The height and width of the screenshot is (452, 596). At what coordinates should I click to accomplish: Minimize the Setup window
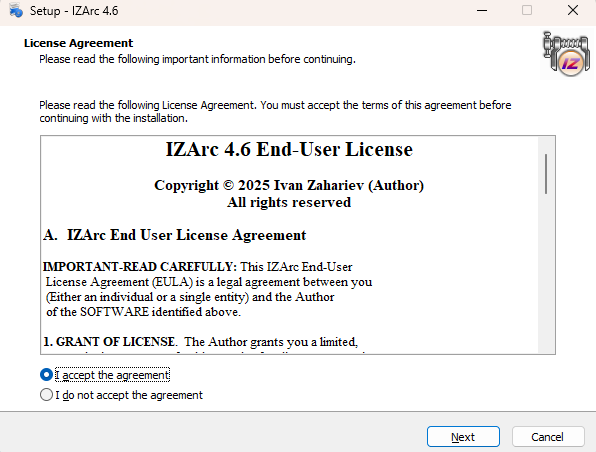click(482, 11)
